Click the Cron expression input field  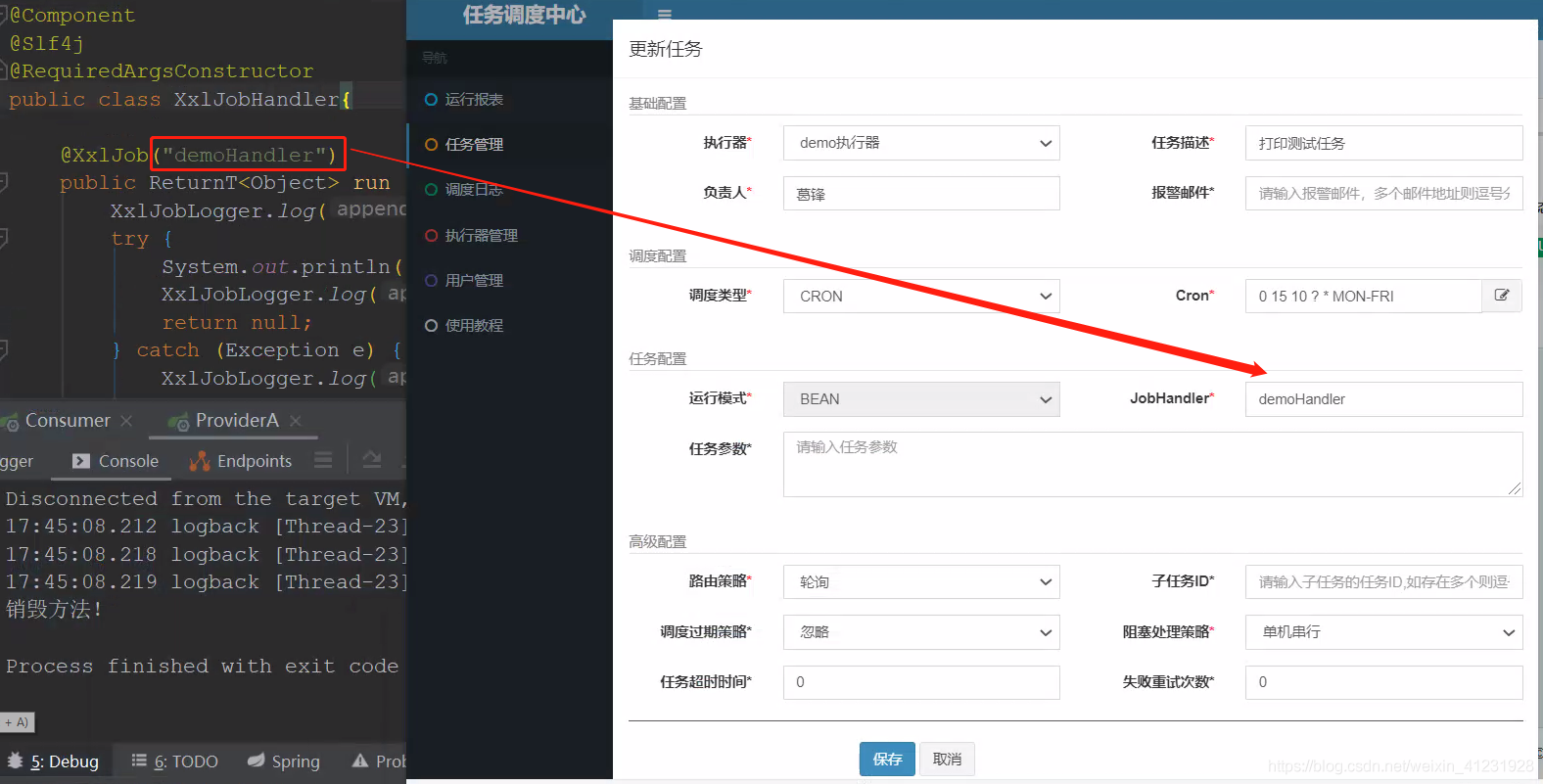pos(1363,297)
